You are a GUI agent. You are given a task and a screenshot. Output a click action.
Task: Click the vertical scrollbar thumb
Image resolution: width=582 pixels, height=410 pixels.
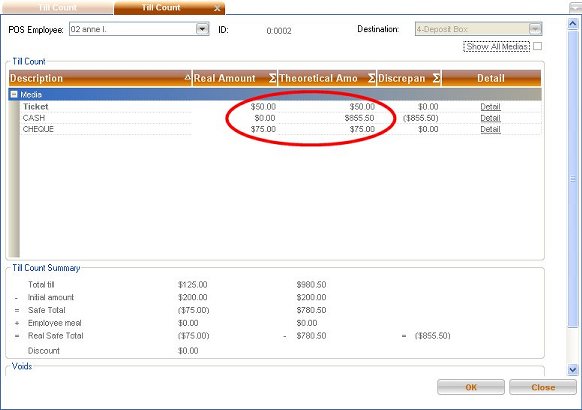coord(573,179)
